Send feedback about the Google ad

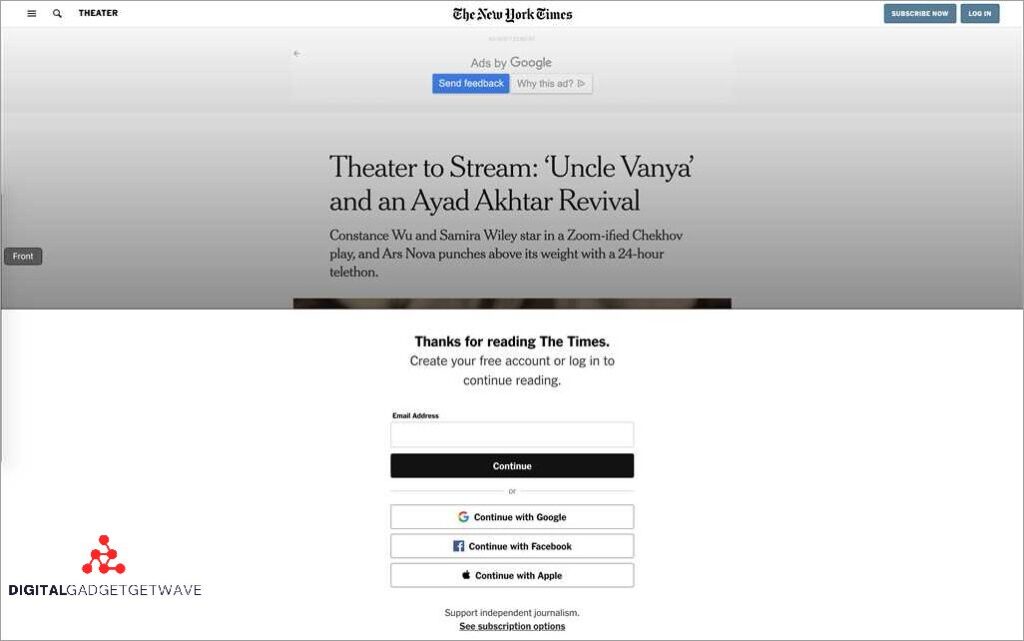pos(471,84)
